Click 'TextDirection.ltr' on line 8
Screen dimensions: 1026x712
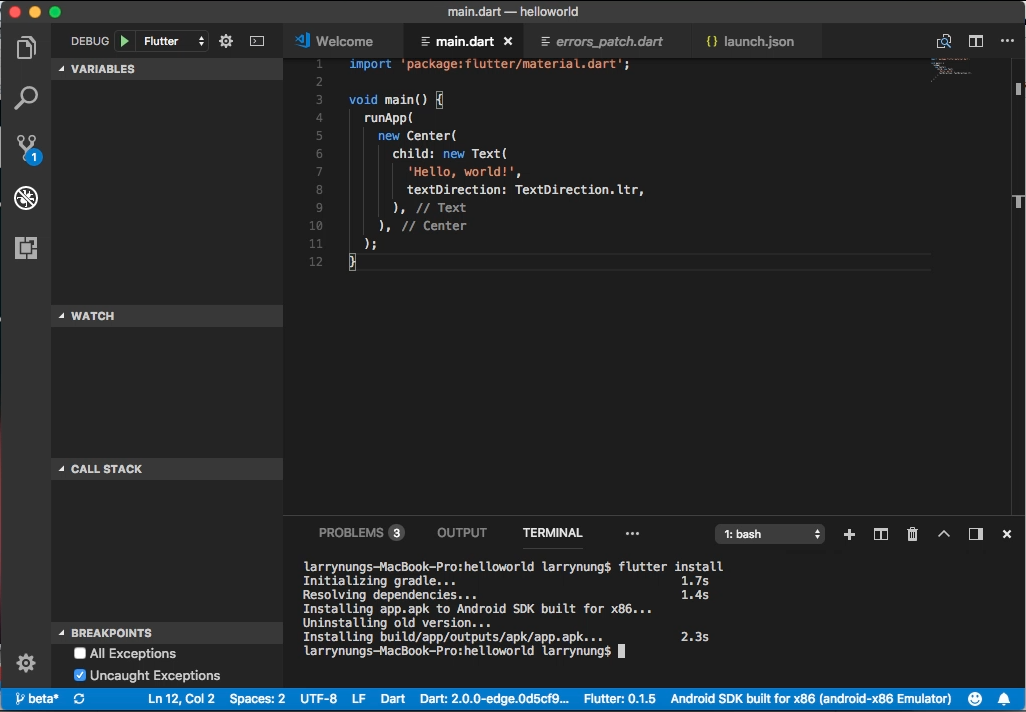tap(576, 190)
